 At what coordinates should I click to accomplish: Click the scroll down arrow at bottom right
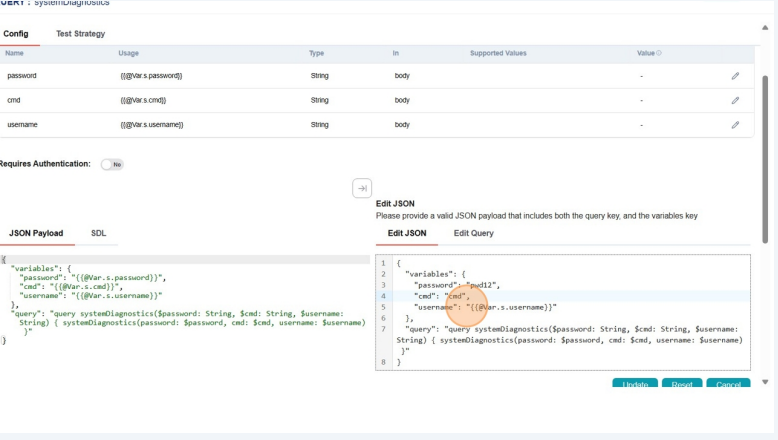pyautogui.click(x=765, y=382)
